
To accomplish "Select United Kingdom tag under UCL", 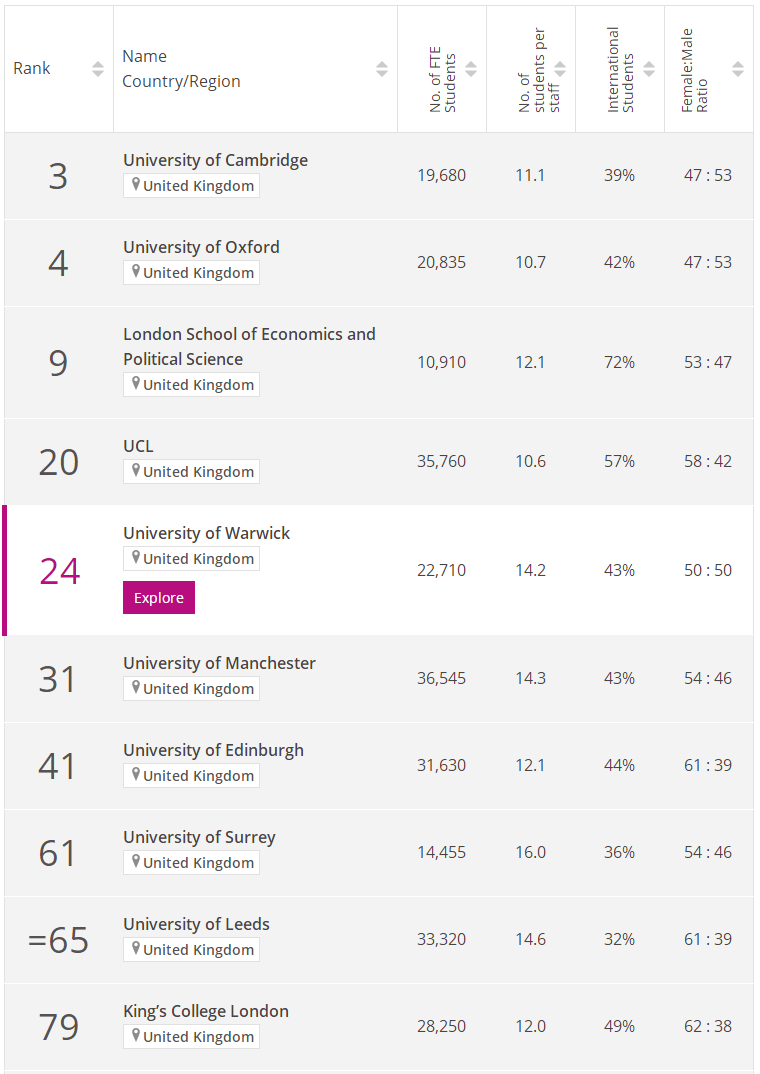I will pyautogui.click(x=192, y=471).
